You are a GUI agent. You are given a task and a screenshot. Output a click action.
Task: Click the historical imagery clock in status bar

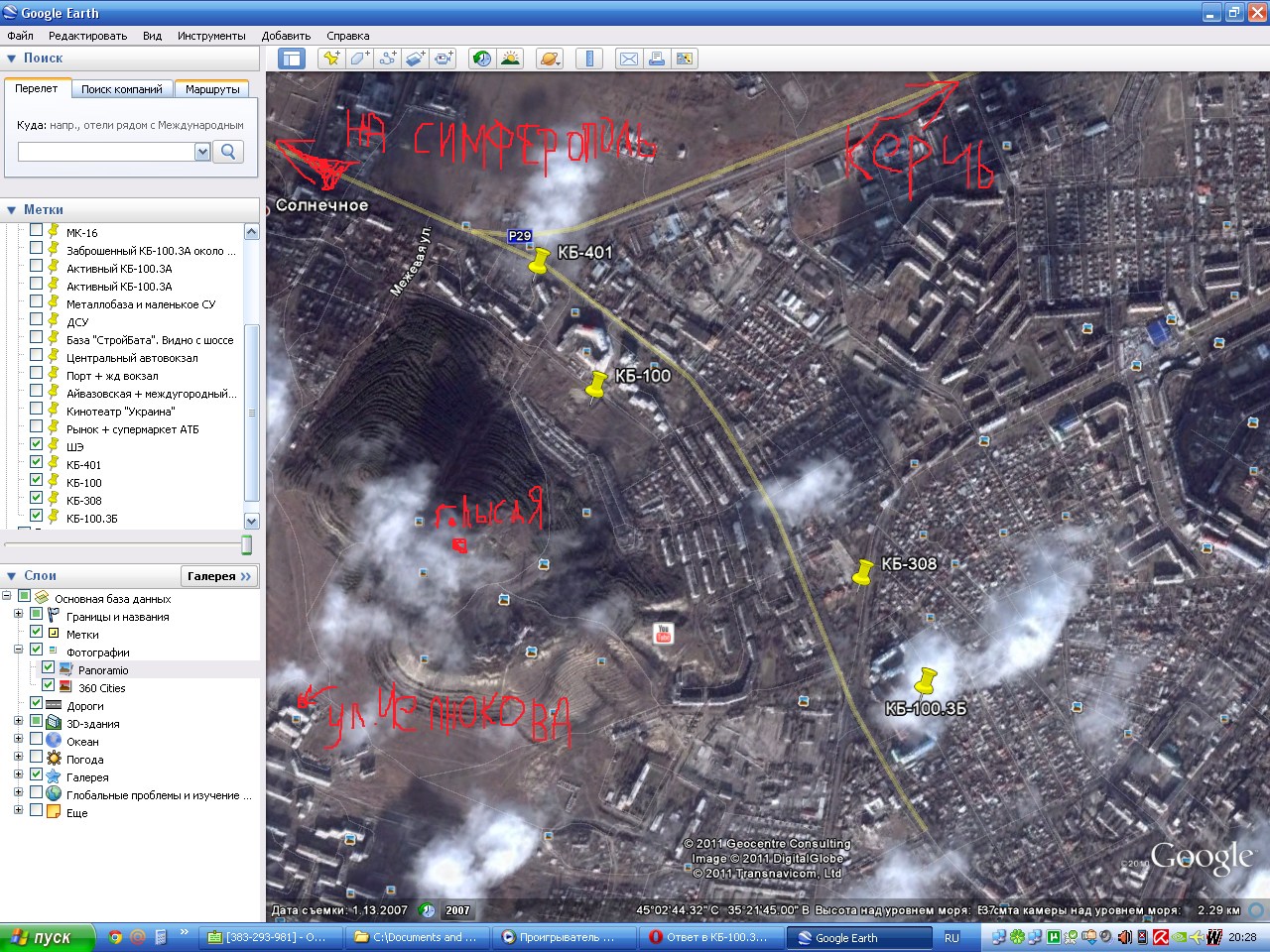(428, 909)
